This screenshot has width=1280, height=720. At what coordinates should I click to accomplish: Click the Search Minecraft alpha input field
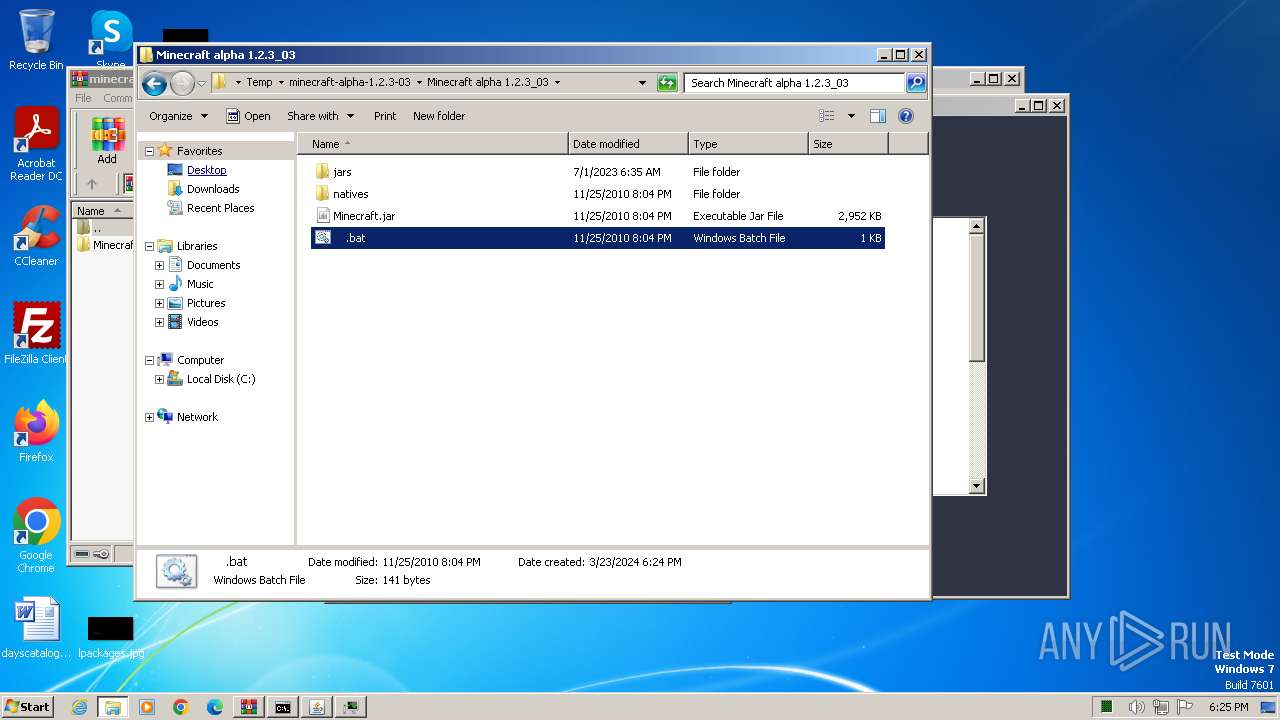coord(795,83)
